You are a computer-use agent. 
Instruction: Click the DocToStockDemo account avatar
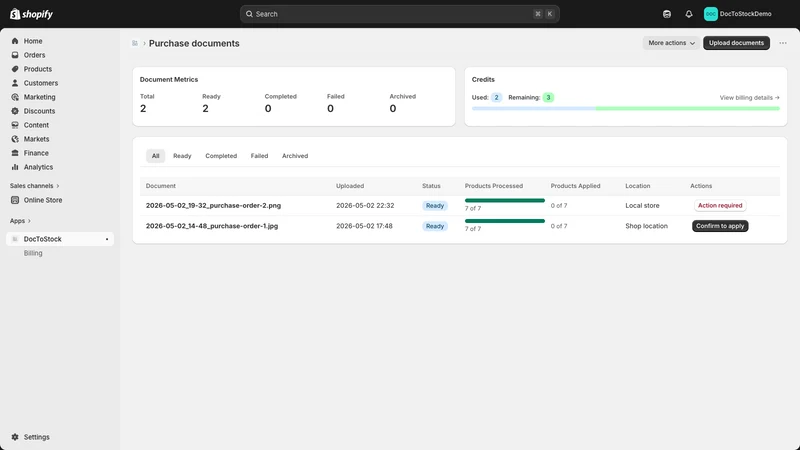click(x=711, y=14)
